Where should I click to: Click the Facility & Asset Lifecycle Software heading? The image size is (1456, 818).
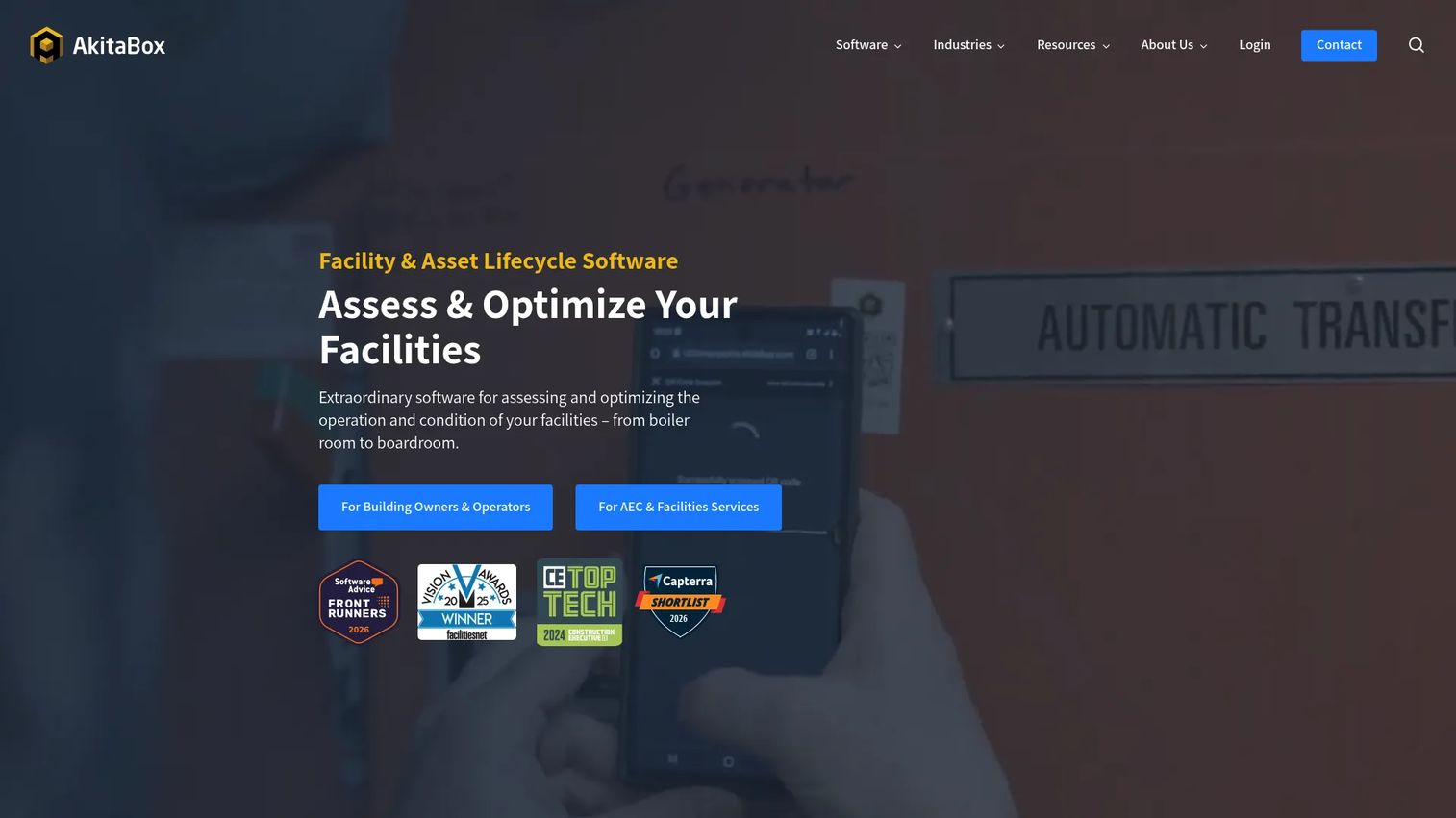pos(498,261)
